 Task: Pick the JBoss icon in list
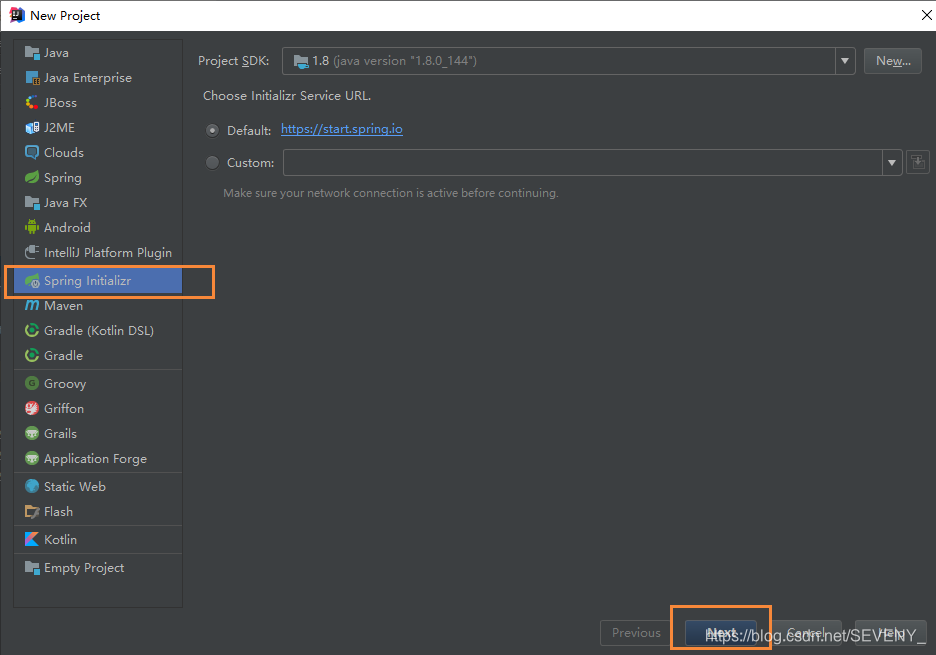pyautogui.click(x=32, y=103)
